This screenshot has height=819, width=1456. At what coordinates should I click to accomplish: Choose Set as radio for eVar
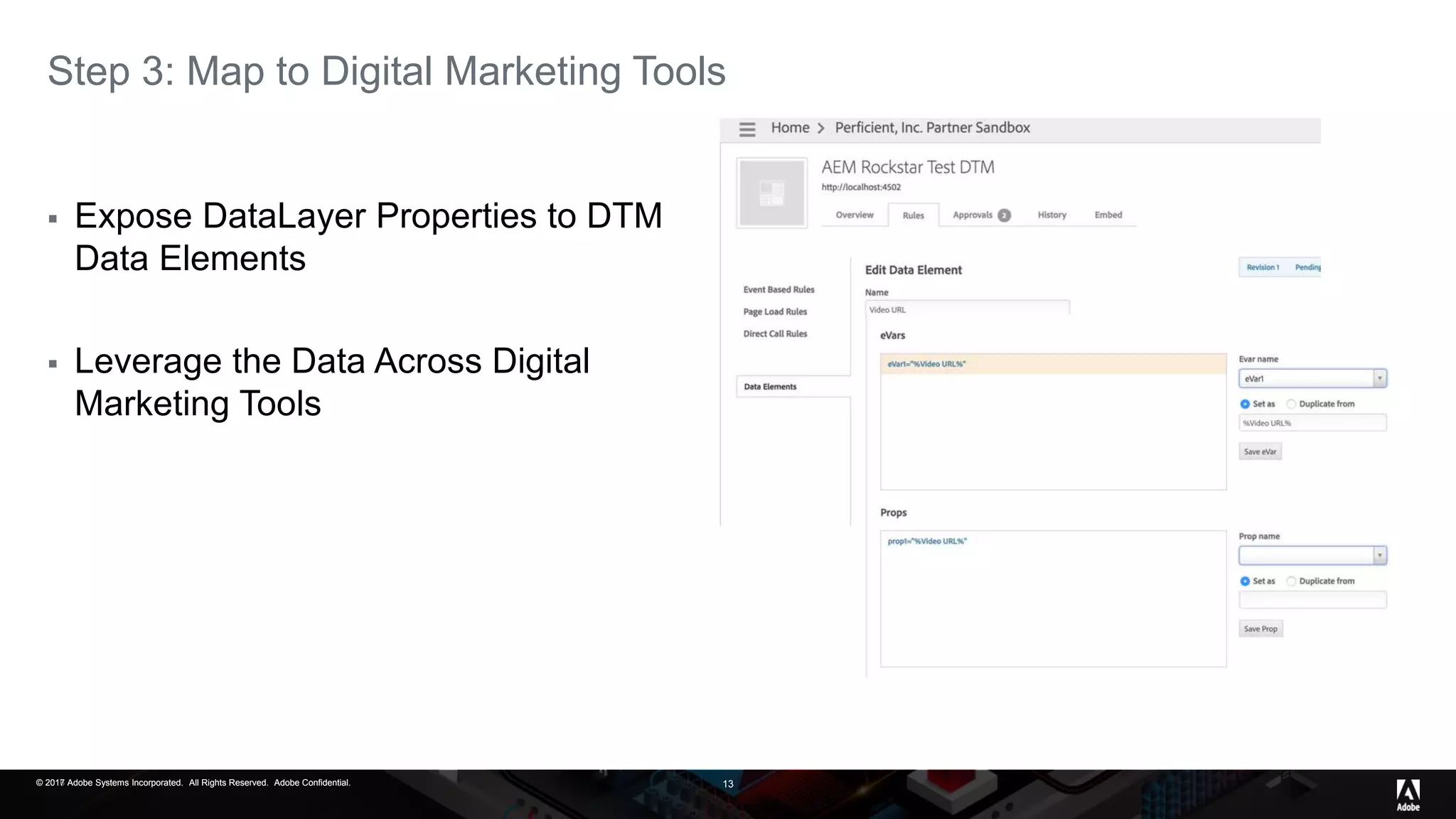pyautogui.click(x=1245, y=404)
